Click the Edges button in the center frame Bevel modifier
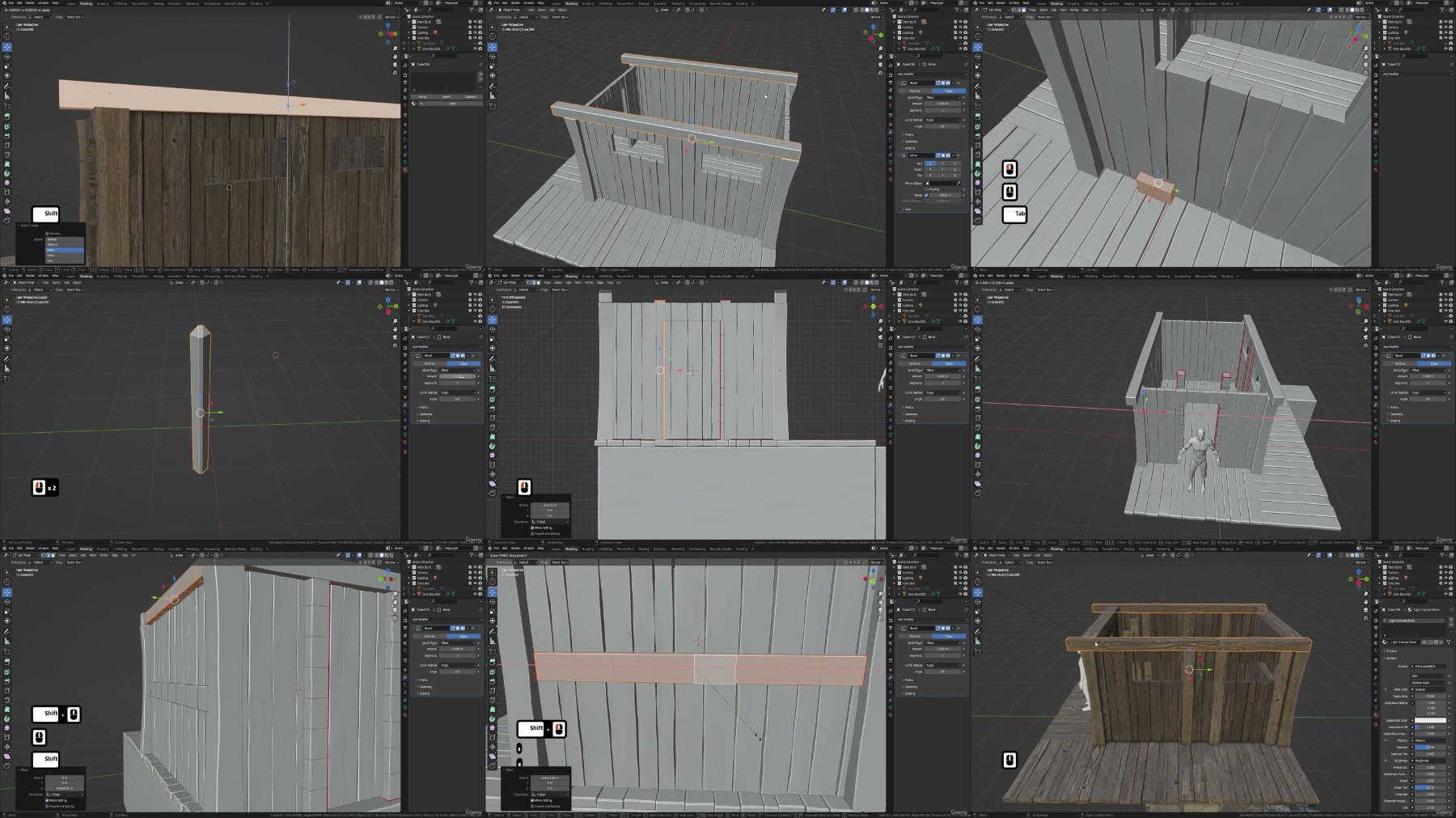The height and width of the screenshot is (818, 1456). tap(948, 363)
